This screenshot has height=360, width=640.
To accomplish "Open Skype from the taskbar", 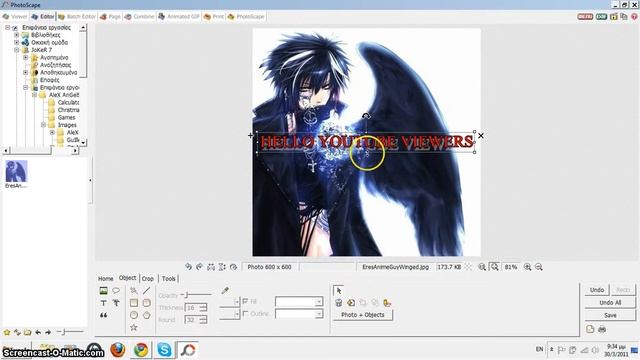I will click(164, 350).
